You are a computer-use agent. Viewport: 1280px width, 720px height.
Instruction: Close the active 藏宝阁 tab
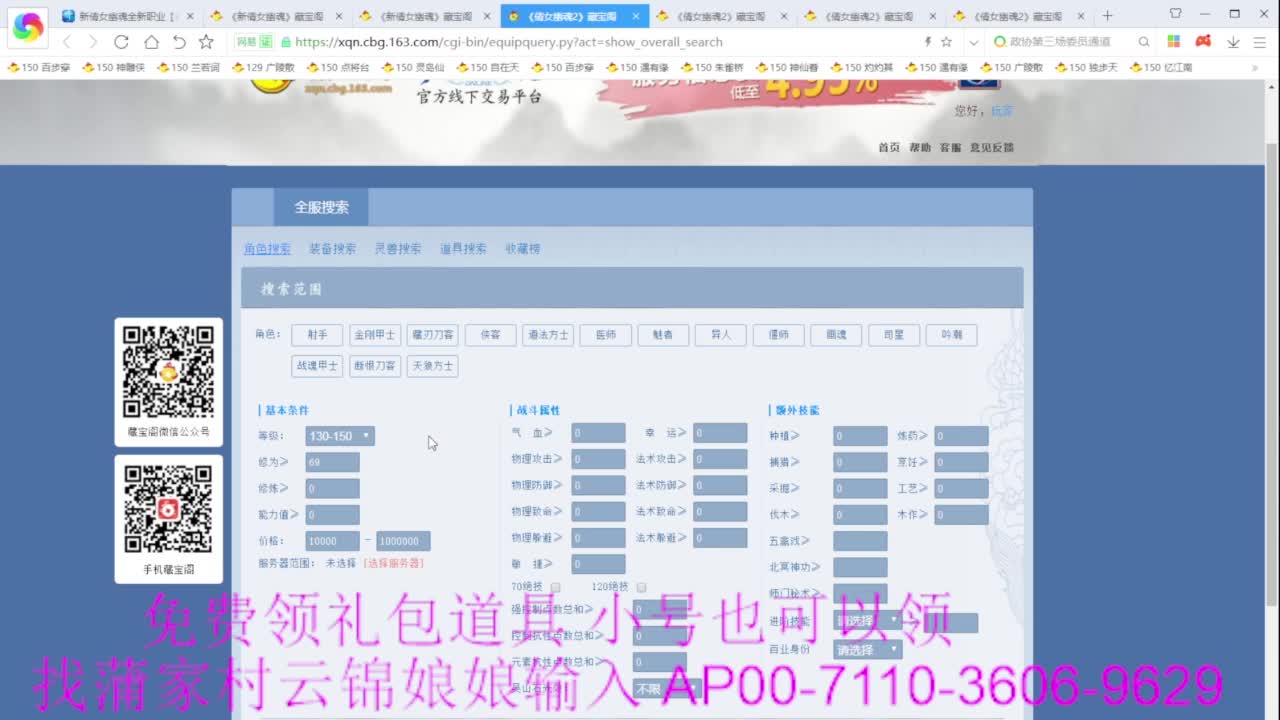coord(635,16)
